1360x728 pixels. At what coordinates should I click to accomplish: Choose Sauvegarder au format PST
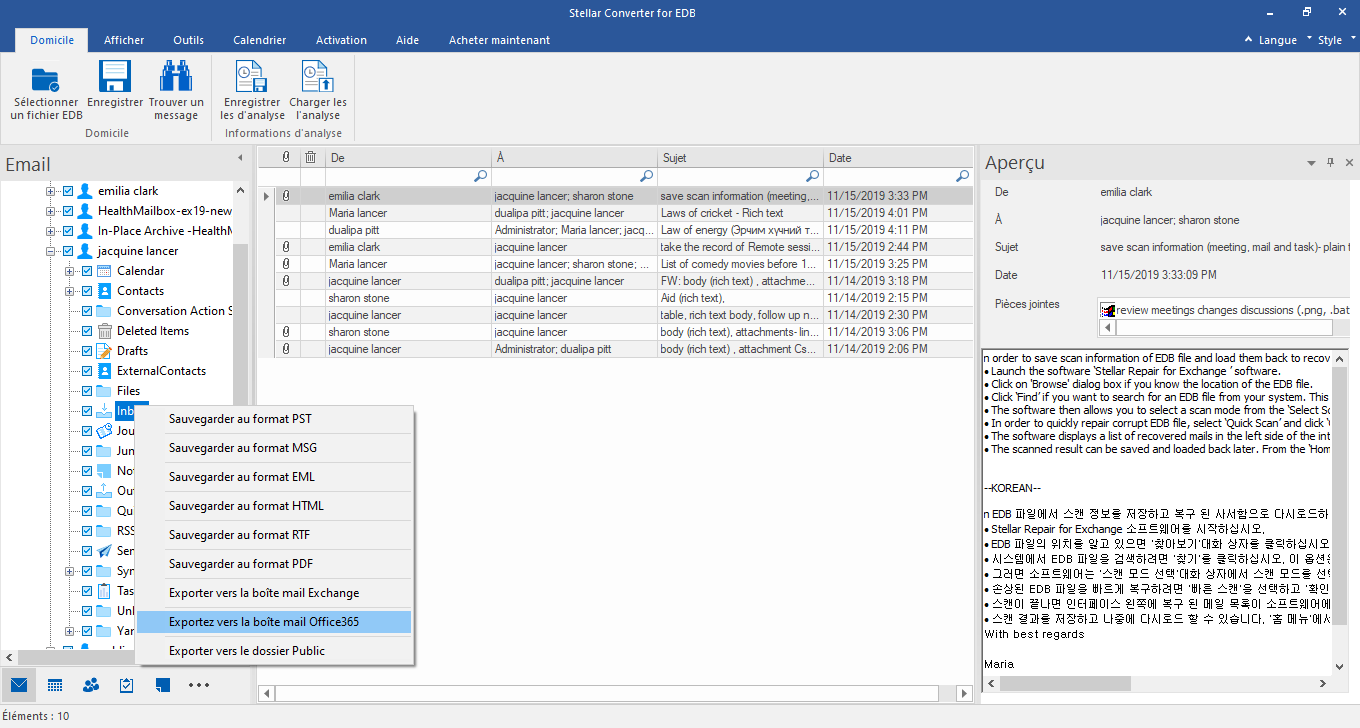tap(275, 419)
